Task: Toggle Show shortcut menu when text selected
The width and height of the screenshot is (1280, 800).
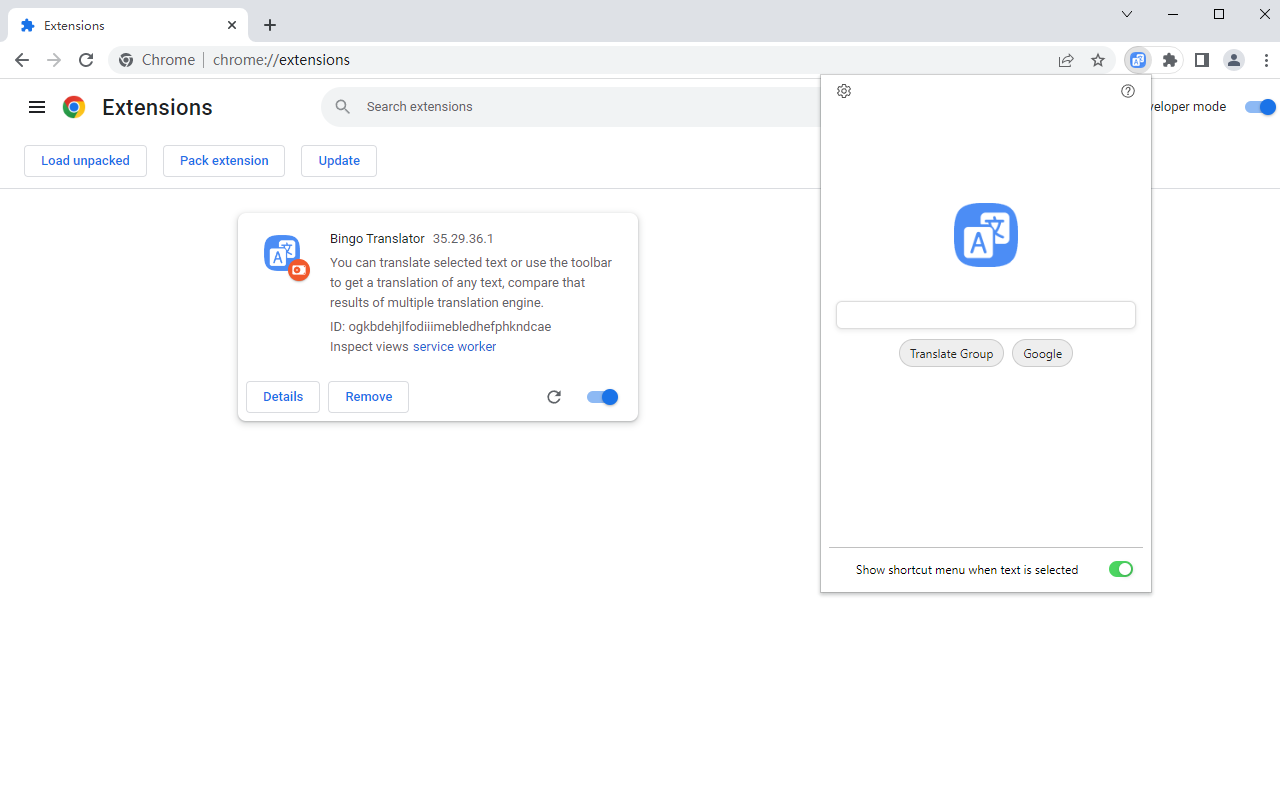Action: (x=1121, y=569)
